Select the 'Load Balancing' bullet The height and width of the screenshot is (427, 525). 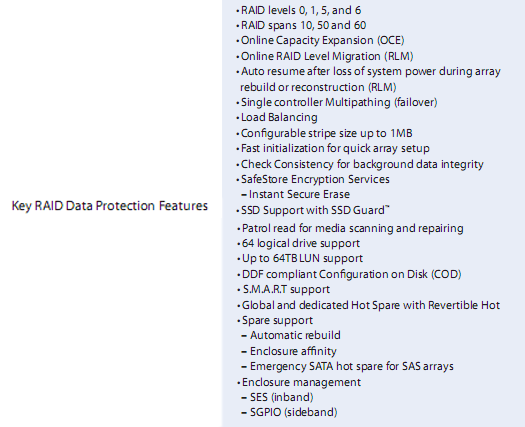click(x=277, y=118)
